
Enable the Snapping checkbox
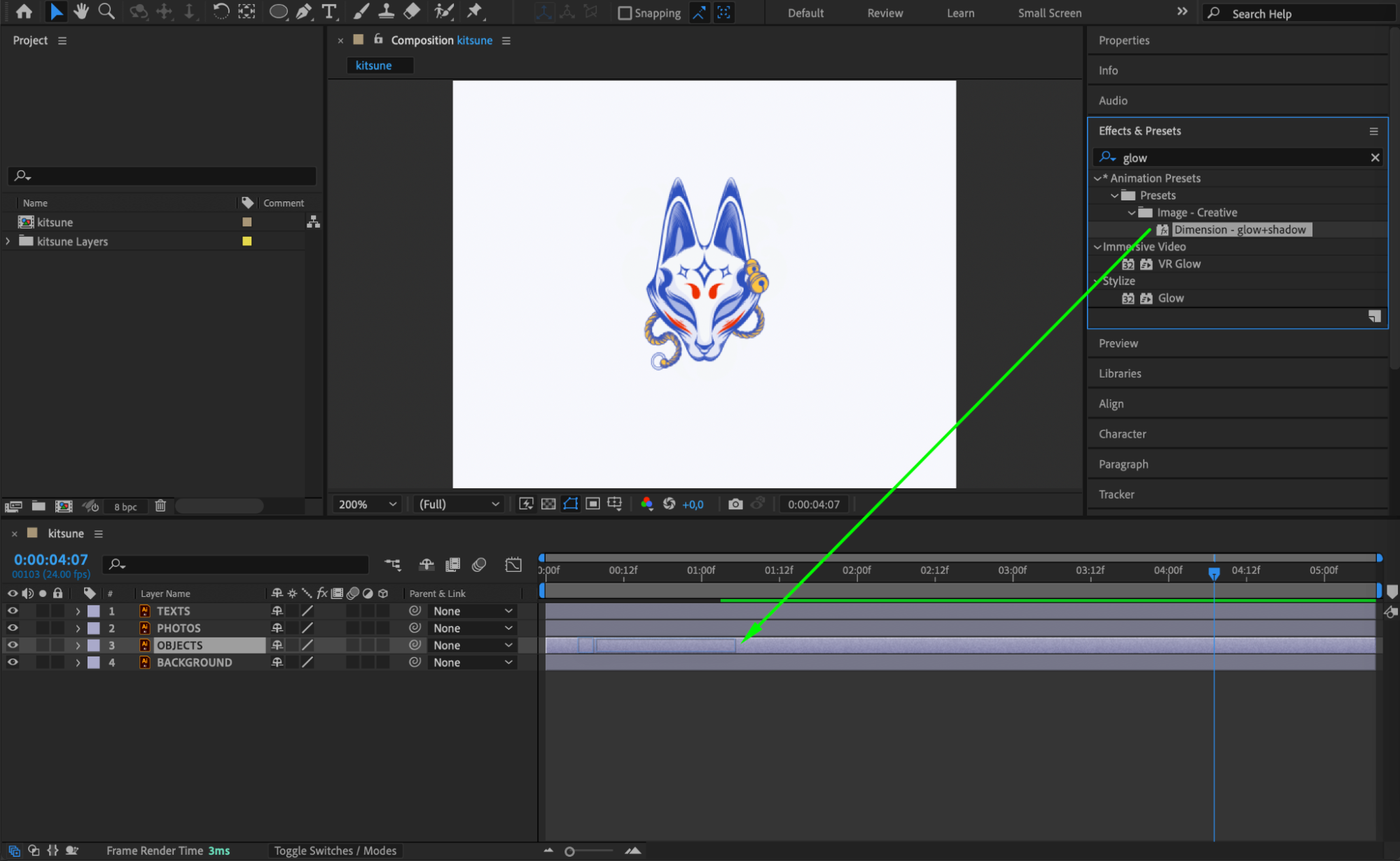[x=625, y=13]
